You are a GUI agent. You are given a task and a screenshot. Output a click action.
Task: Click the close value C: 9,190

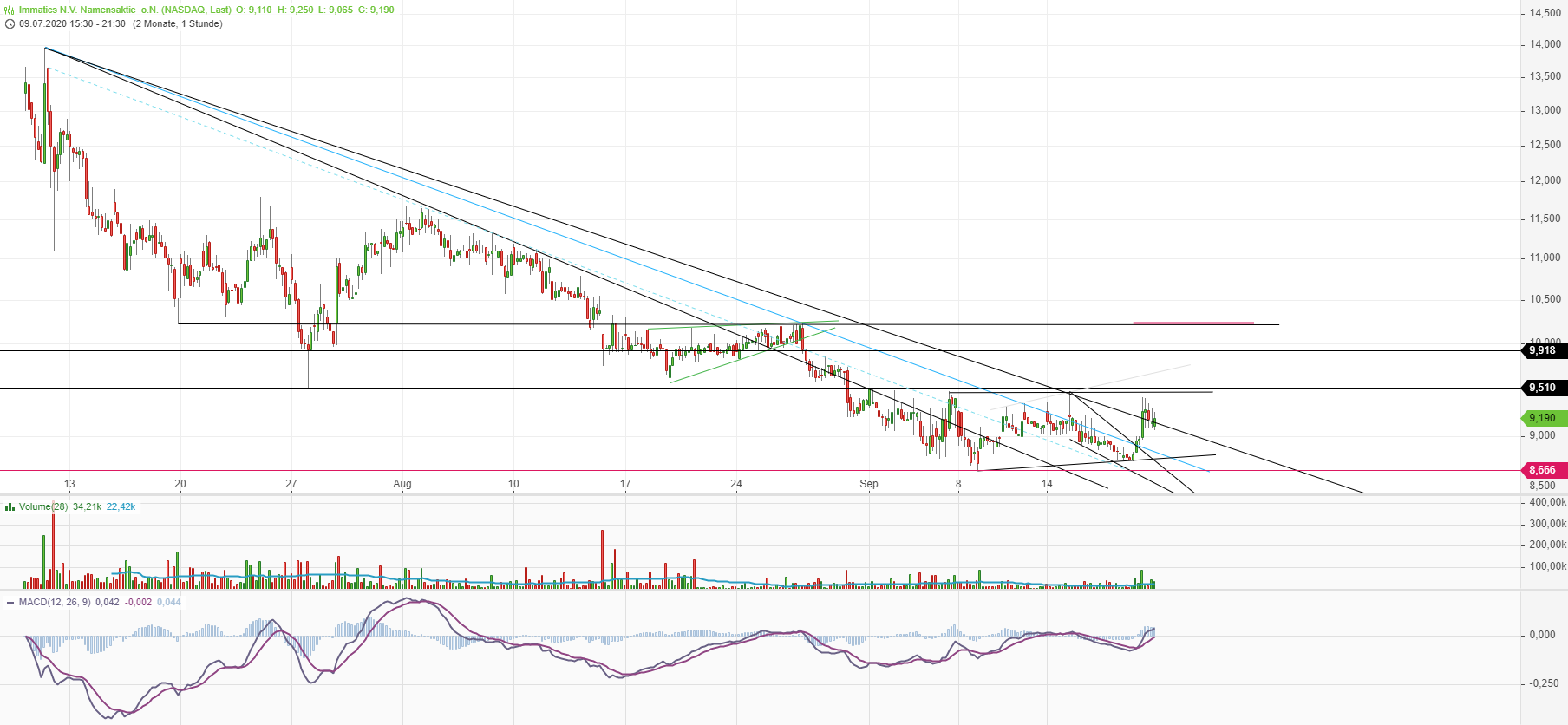click(x=376, y=10)
